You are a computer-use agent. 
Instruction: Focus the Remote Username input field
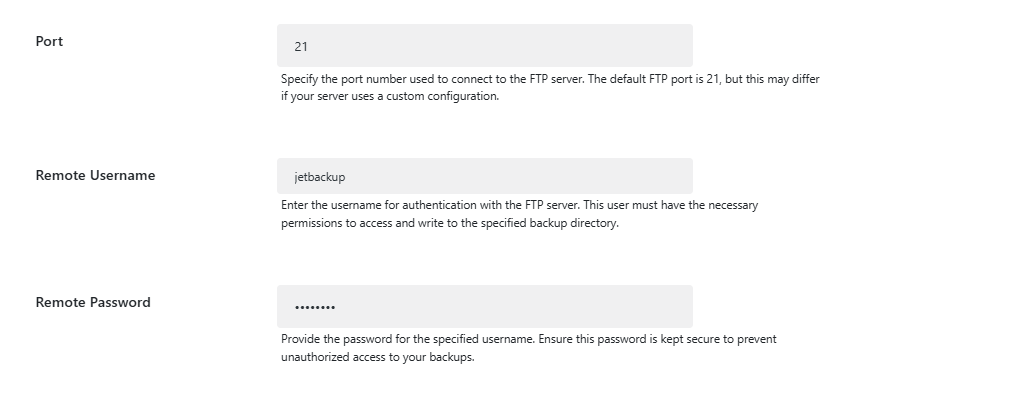pos(485,176)
